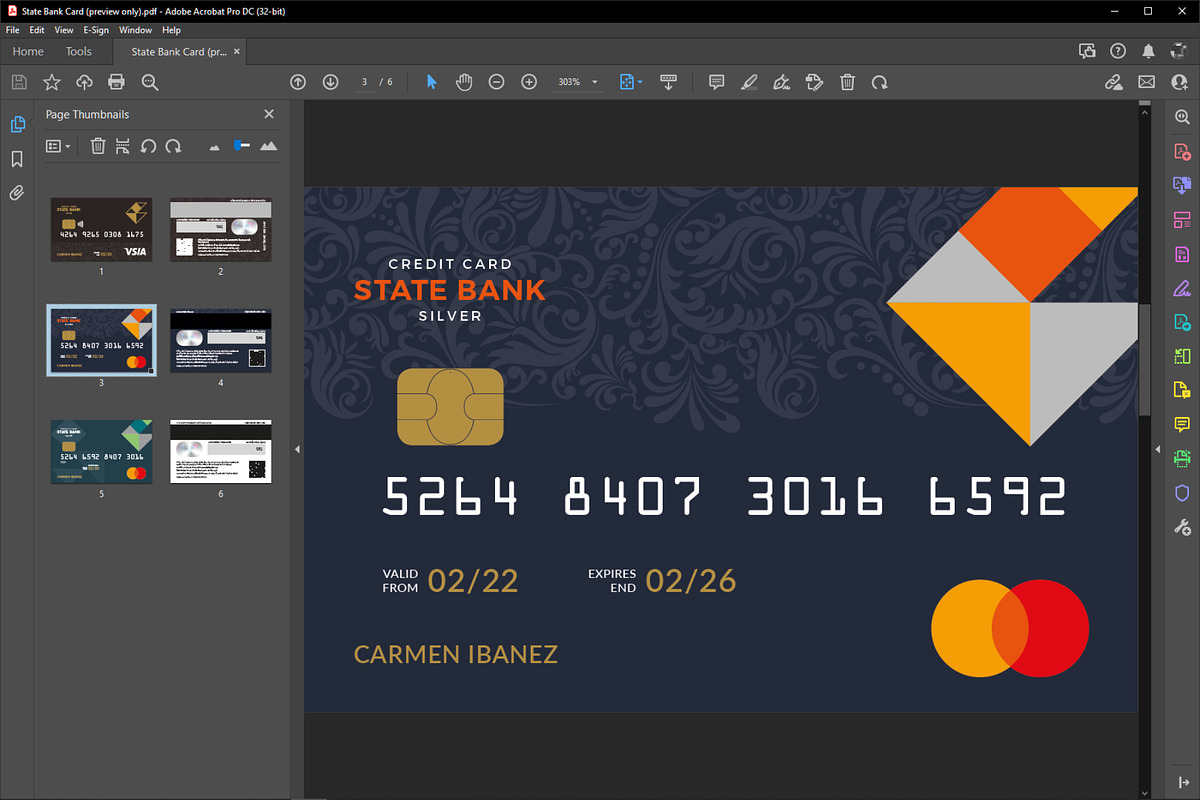Viewport: 1200px width, 800px height.
Task: Open the Bookmarks panel
Action: pyautogui.click(x=17, y=159)
